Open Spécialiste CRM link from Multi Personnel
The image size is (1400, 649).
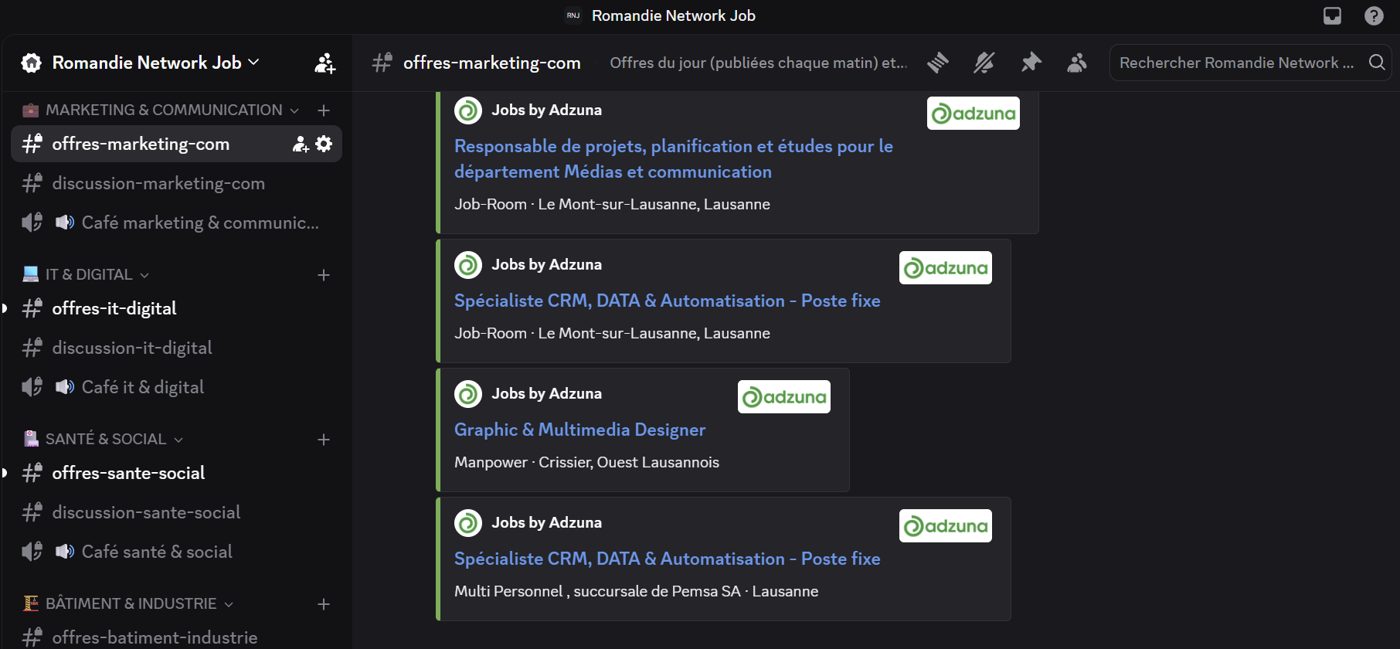667,558
